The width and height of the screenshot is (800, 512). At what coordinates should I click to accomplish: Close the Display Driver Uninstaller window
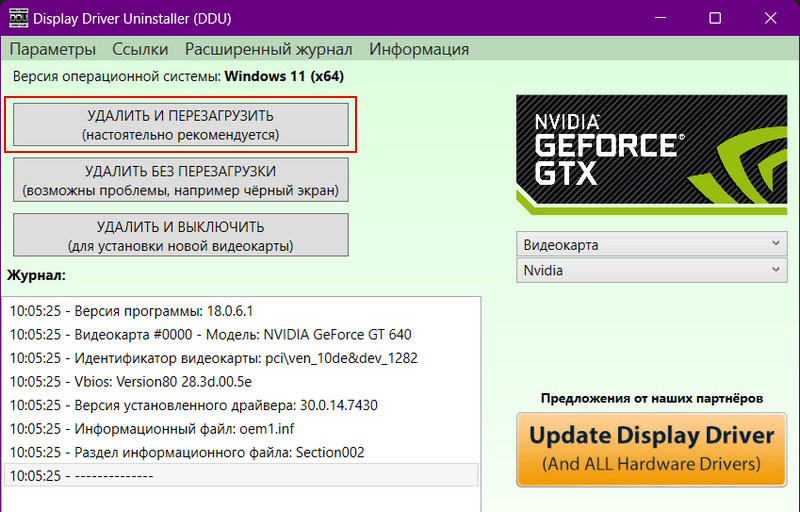point(770,18)
